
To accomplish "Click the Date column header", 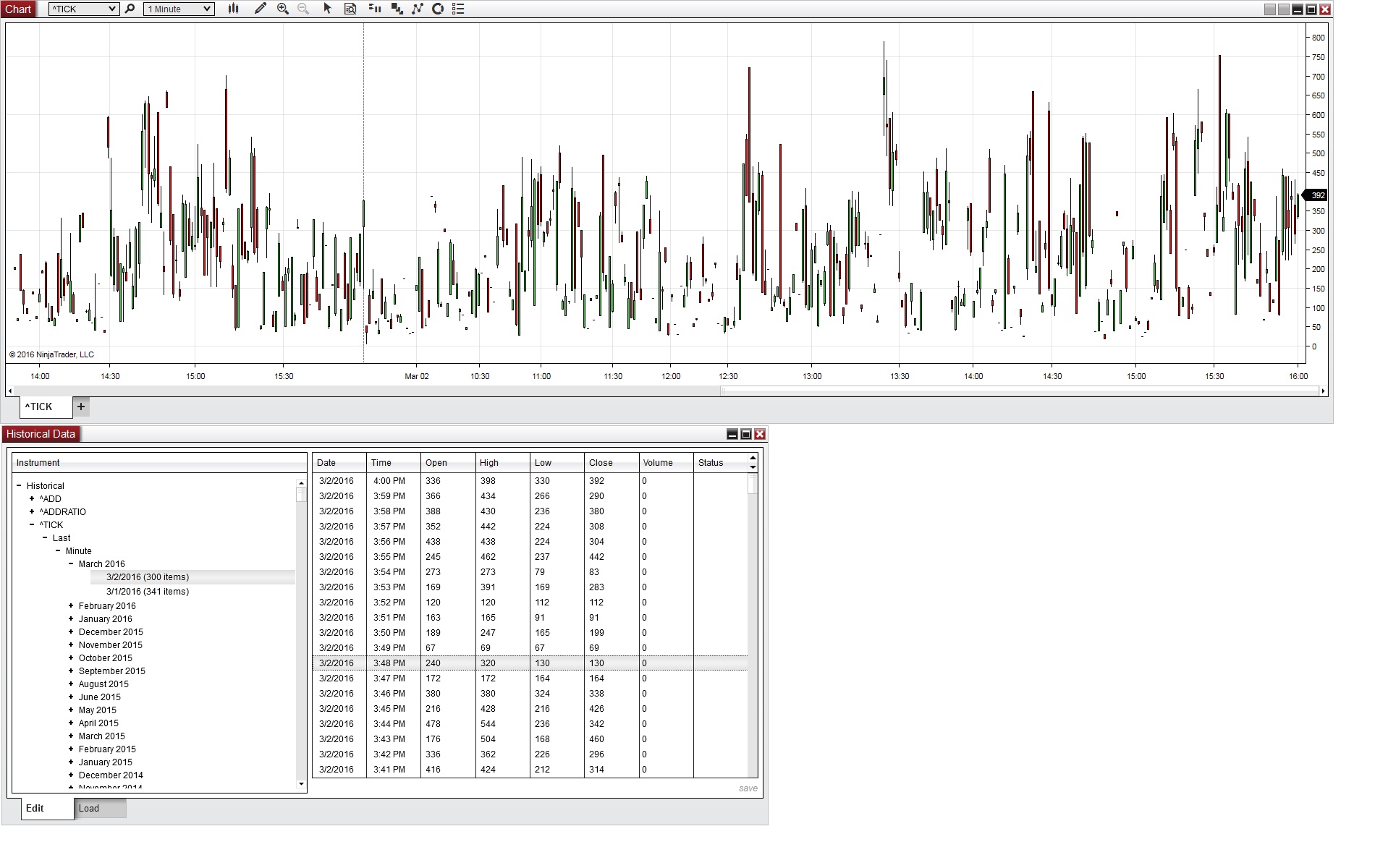I will click(339, 463).
